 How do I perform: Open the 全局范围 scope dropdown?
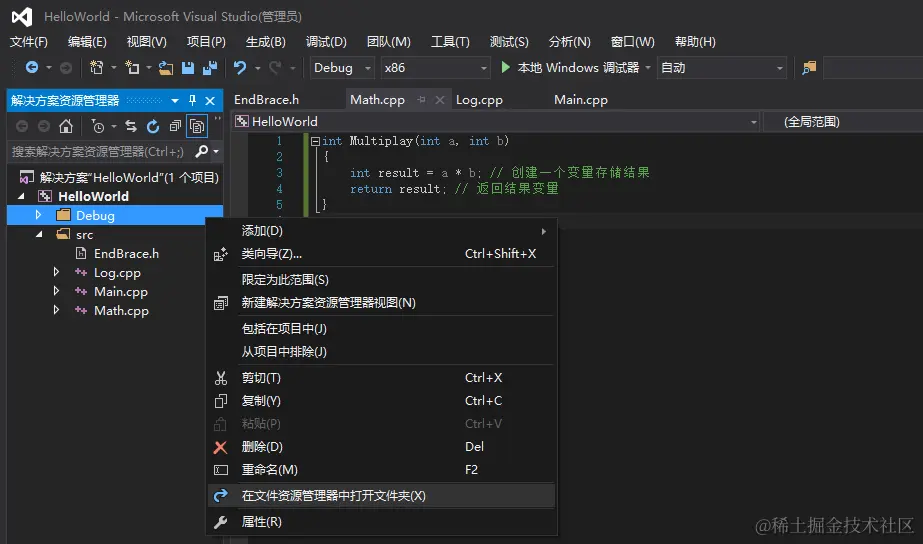pos(843,122)
